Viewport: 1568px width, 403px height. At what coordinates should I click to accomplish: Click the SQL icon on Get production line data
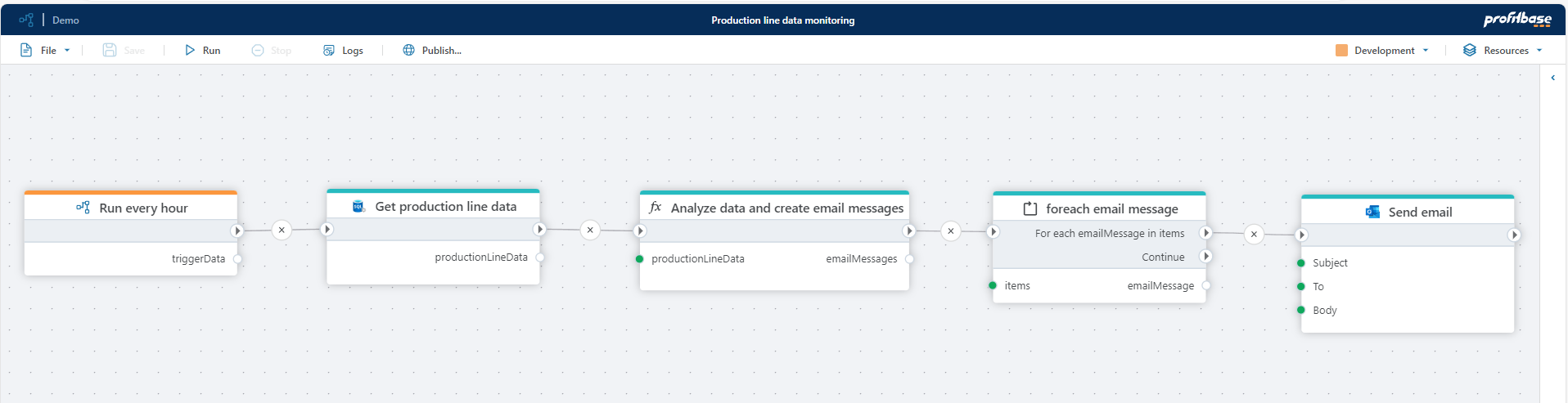coord(358,207)
